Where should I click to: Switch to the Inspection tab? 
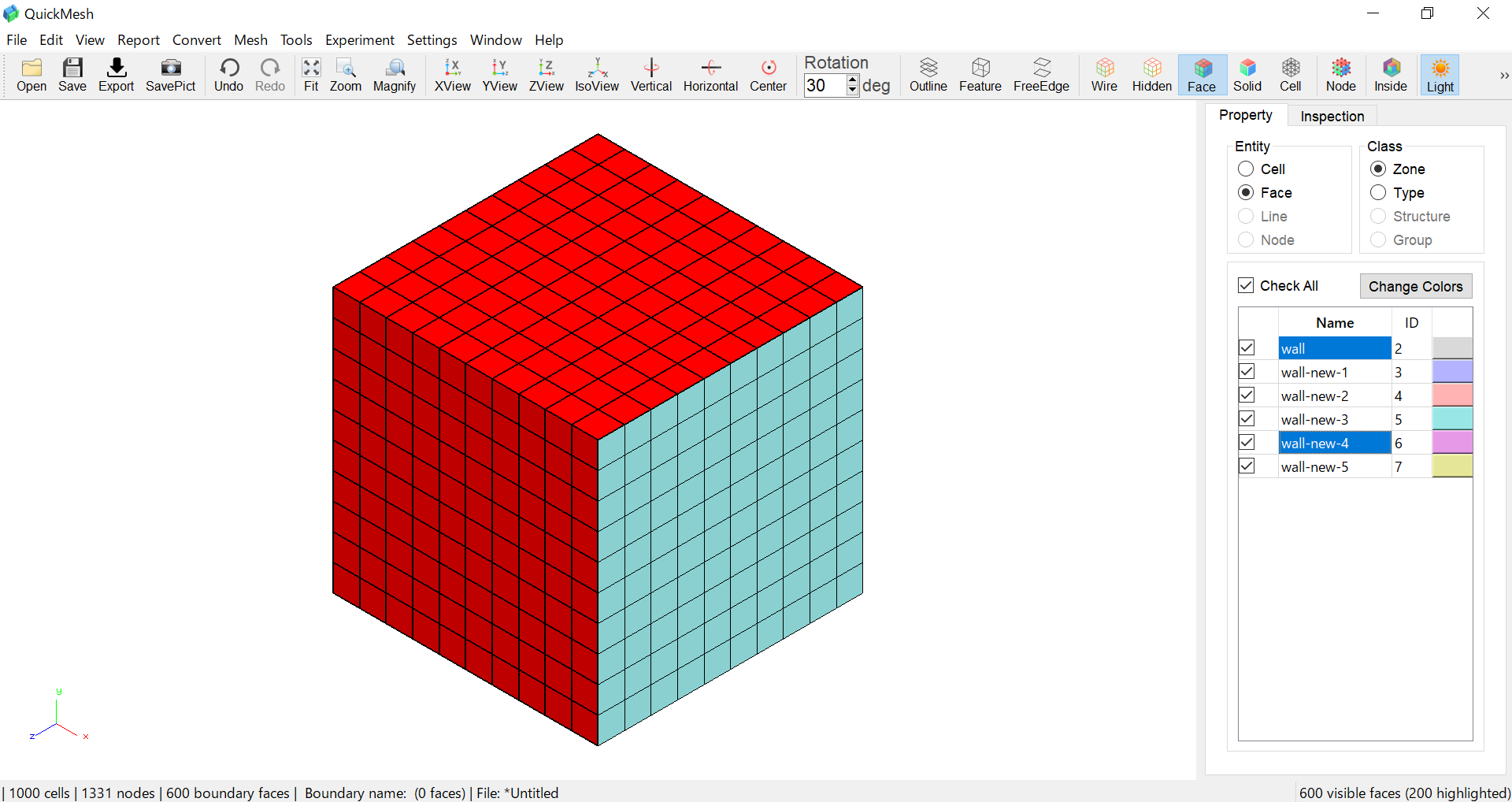point(1332,116)
